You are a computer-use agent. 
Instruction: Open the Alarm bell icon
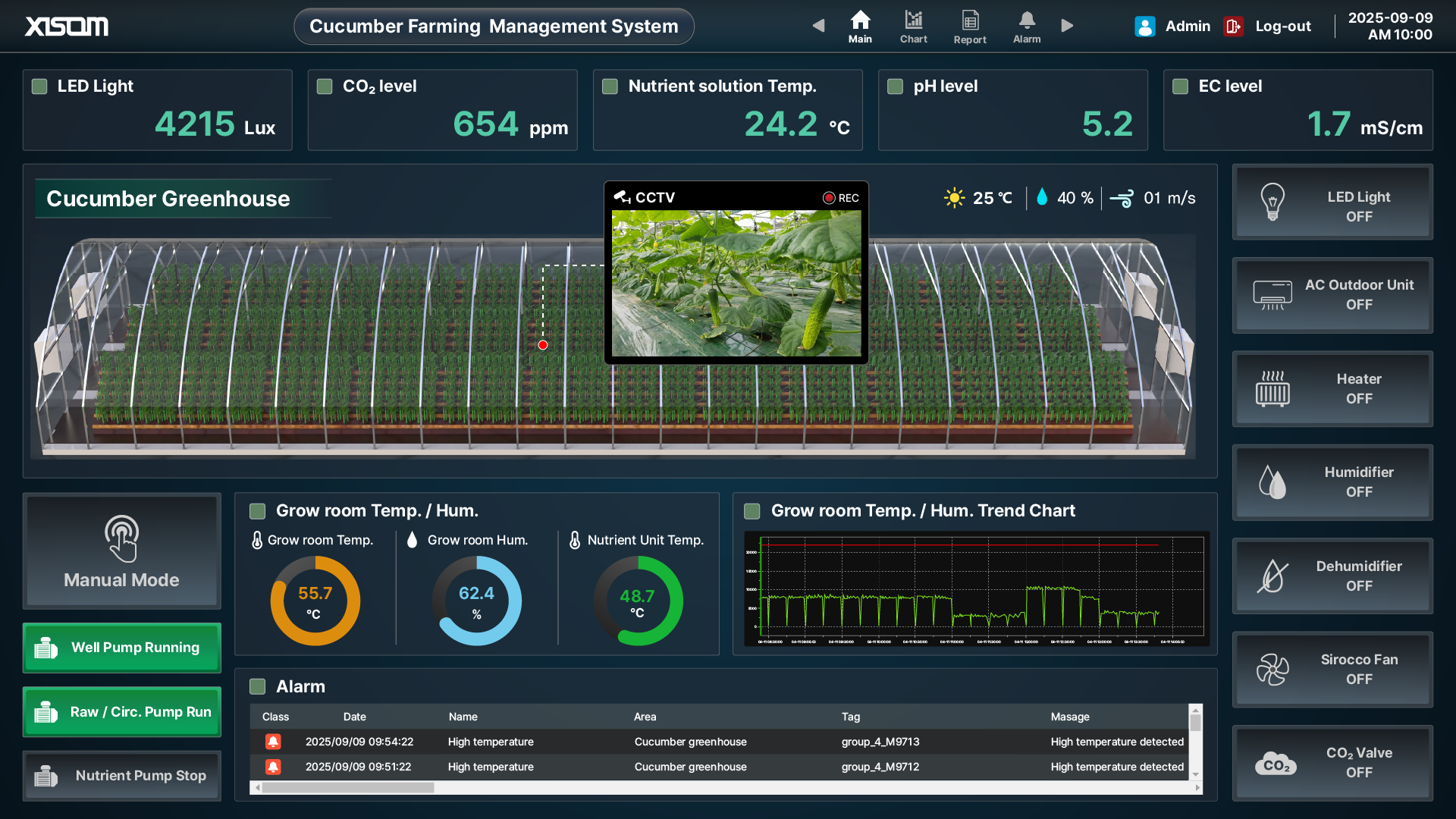tap(1027, 20)
